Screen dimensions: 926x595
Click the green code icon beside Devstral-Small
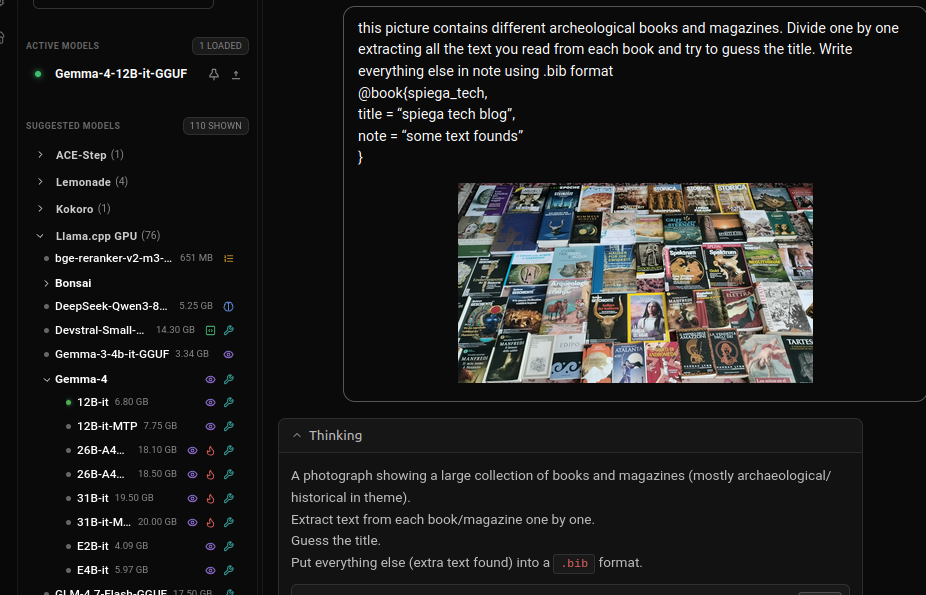tap(210, 331)
